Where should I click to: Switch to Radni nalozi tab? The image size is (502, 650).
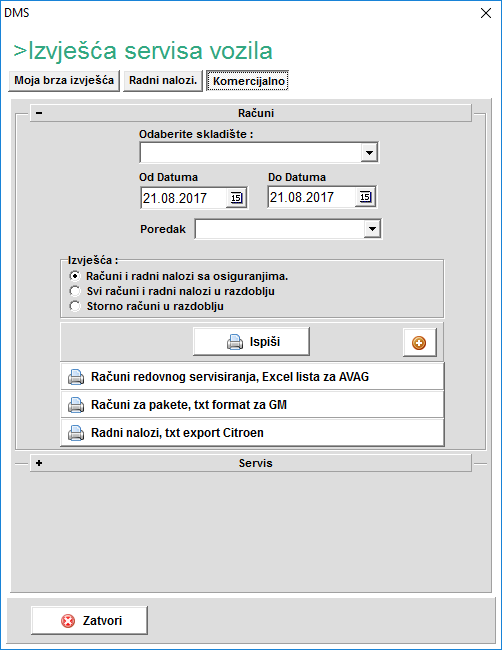pos(163,80)
